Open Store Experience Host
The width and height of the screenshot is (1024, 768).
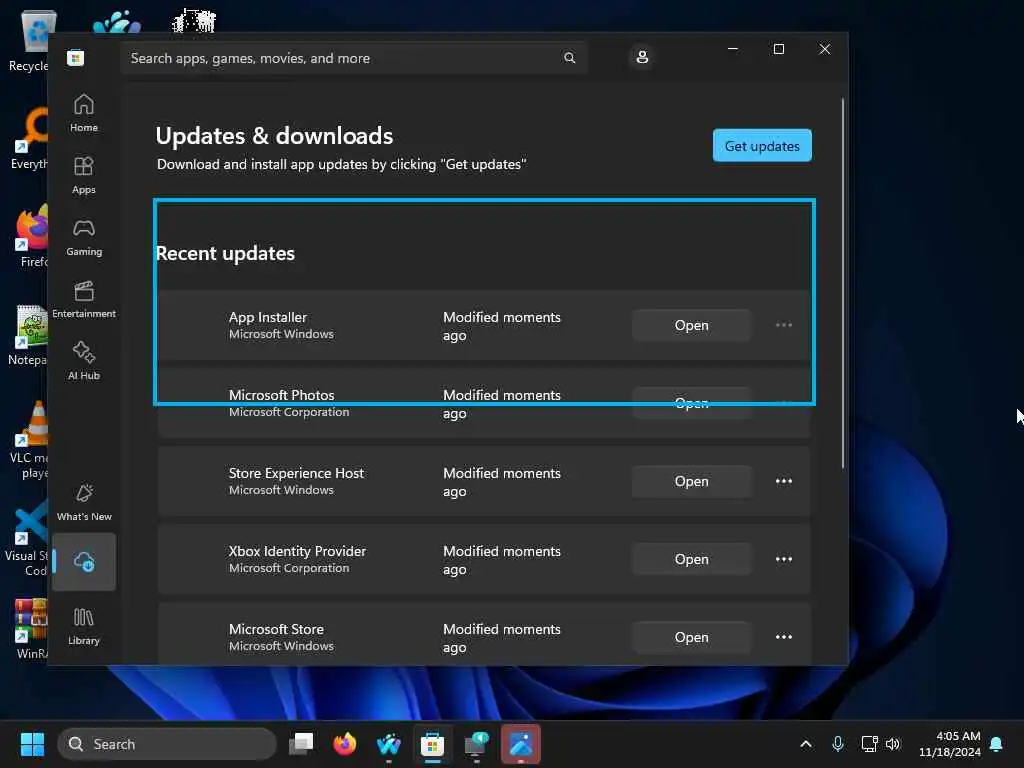coord(692,481)
